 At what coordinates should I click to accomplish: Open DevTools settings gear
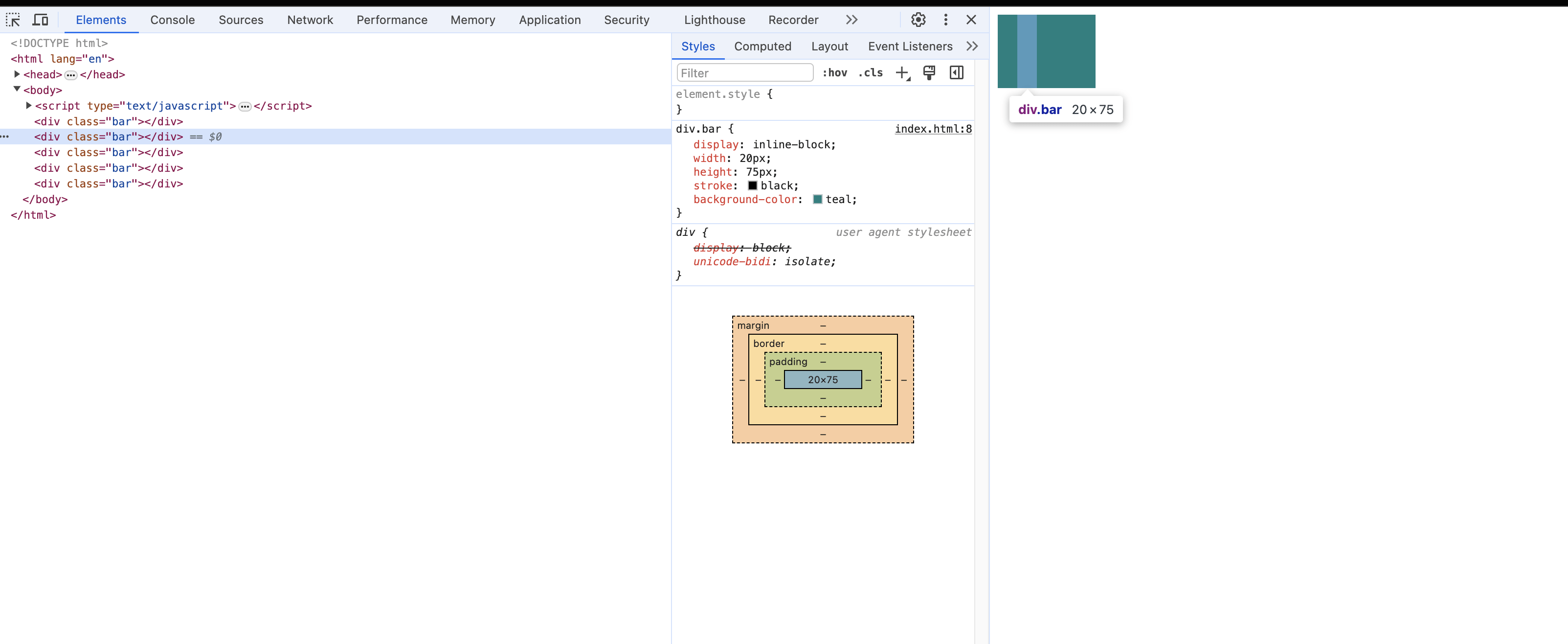click(918, 20)
